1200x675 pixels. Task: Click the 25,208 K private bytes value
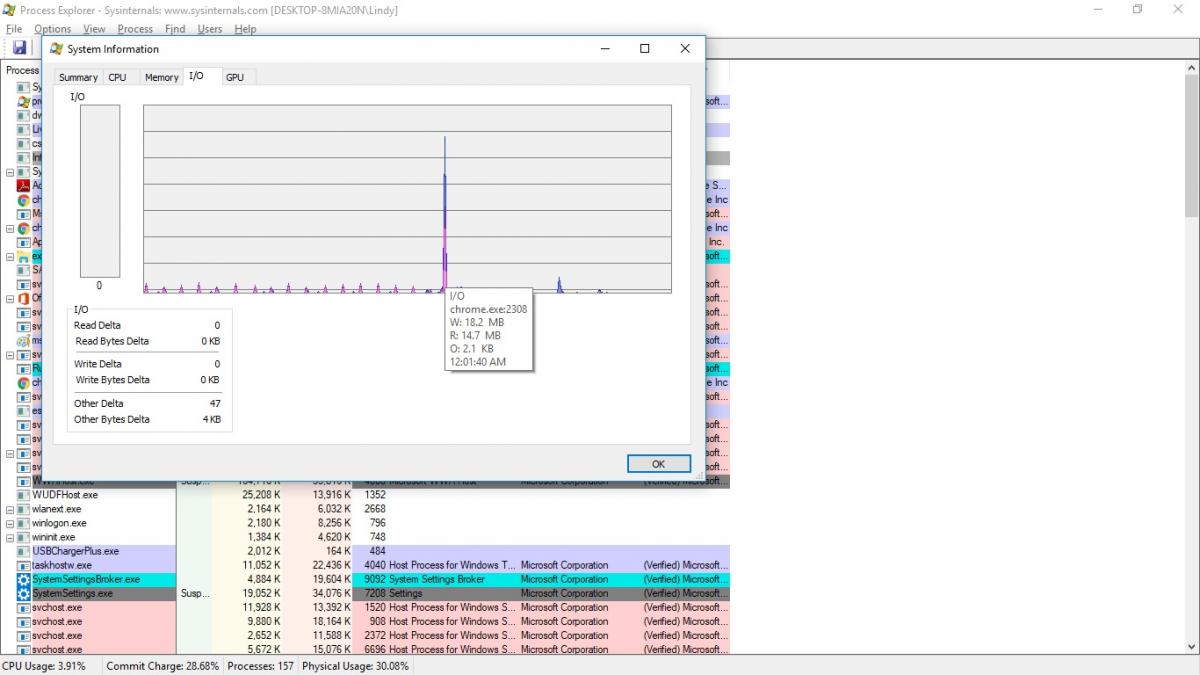pyautogui.click(x=261, y=495)
